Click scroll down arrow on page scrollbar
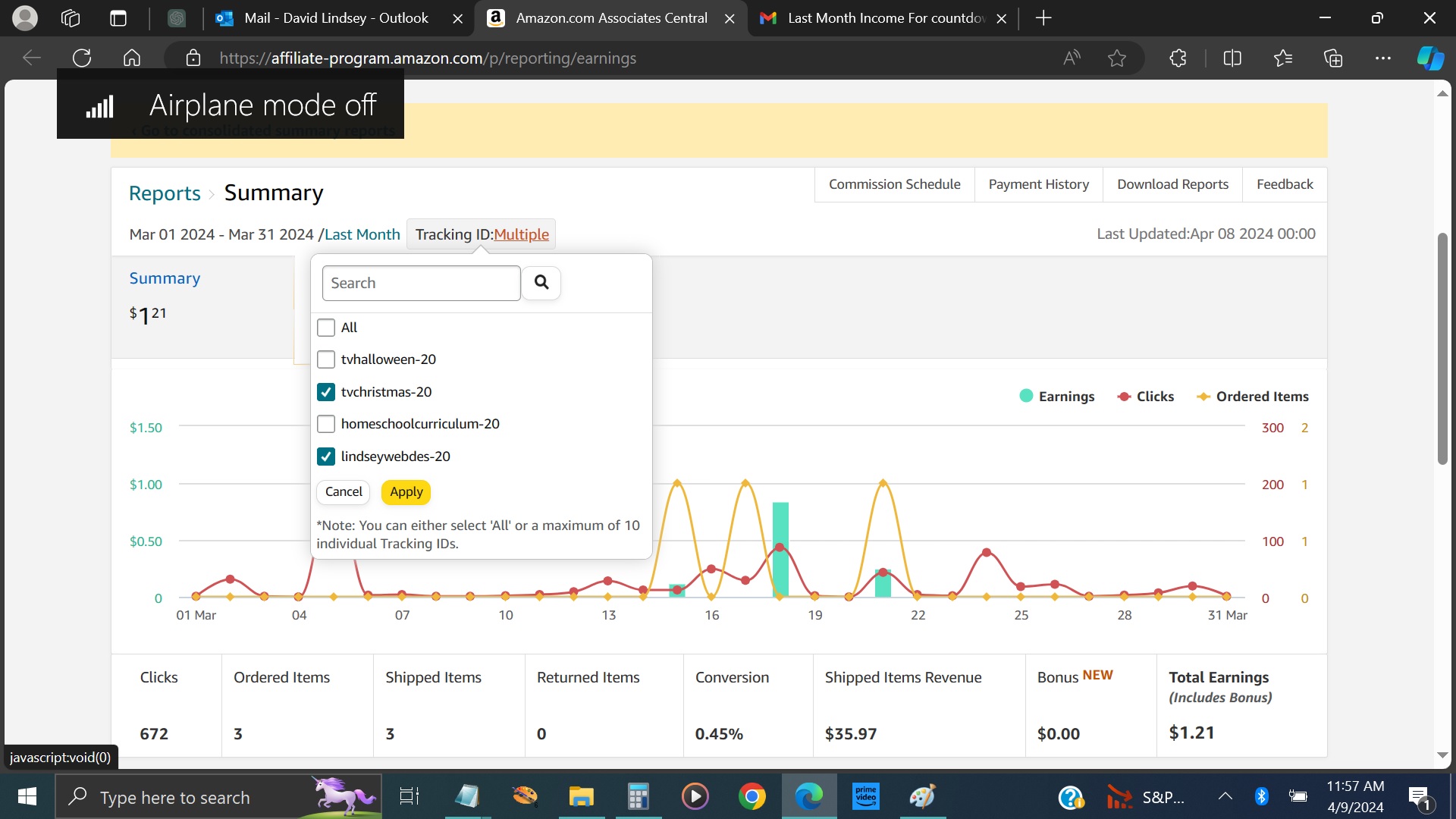The height and width of the screenshot is (819, 1456). coord(1442,755)
